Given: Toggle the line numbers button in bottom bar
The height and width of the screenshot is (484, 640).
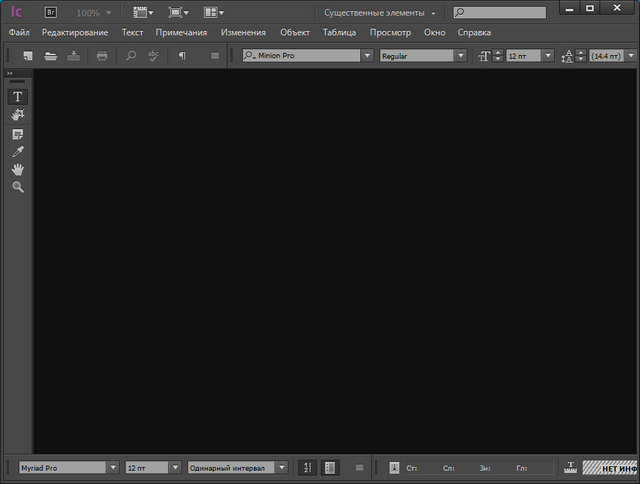Looking at the screenshot, I should click(307, 467).
